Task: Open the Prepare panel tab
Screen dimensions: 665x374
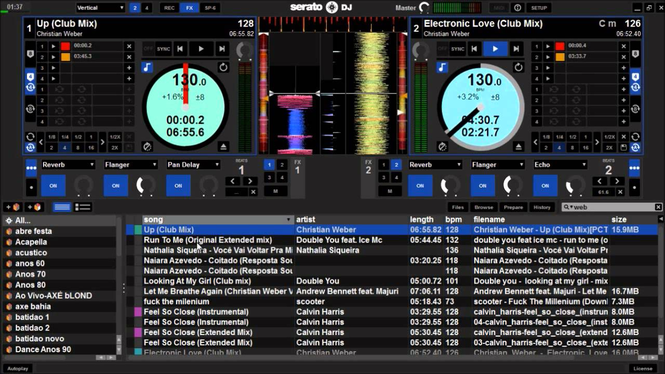Action: coord(513,207)
